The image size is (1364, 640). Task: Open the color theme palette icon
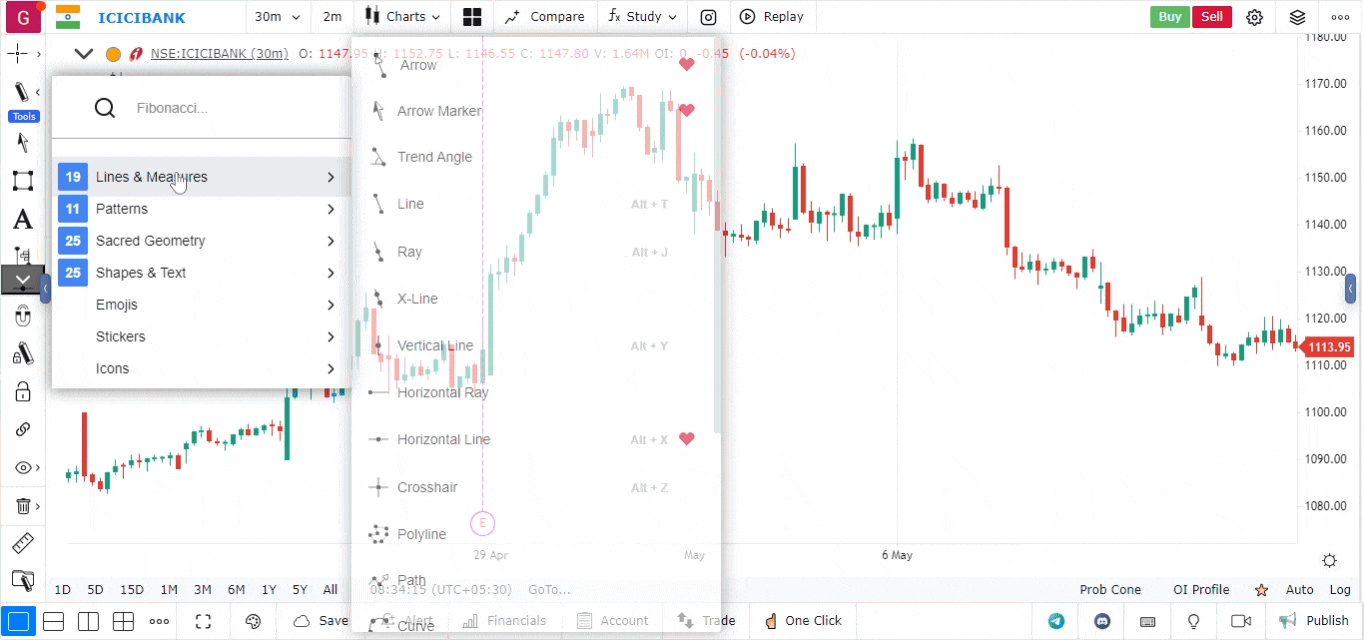pyautogui.click(x=253, y=620)
